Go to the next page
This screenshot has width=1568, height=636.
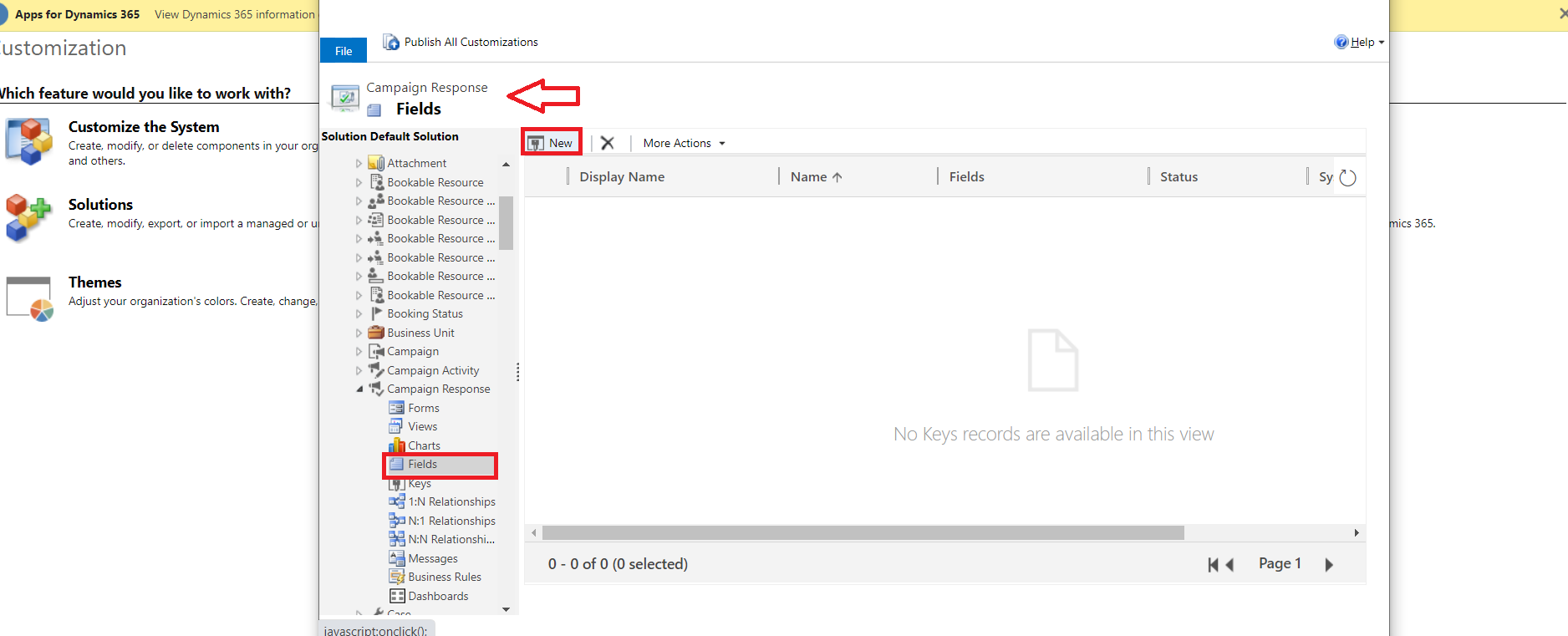[x=1329, y=565]
